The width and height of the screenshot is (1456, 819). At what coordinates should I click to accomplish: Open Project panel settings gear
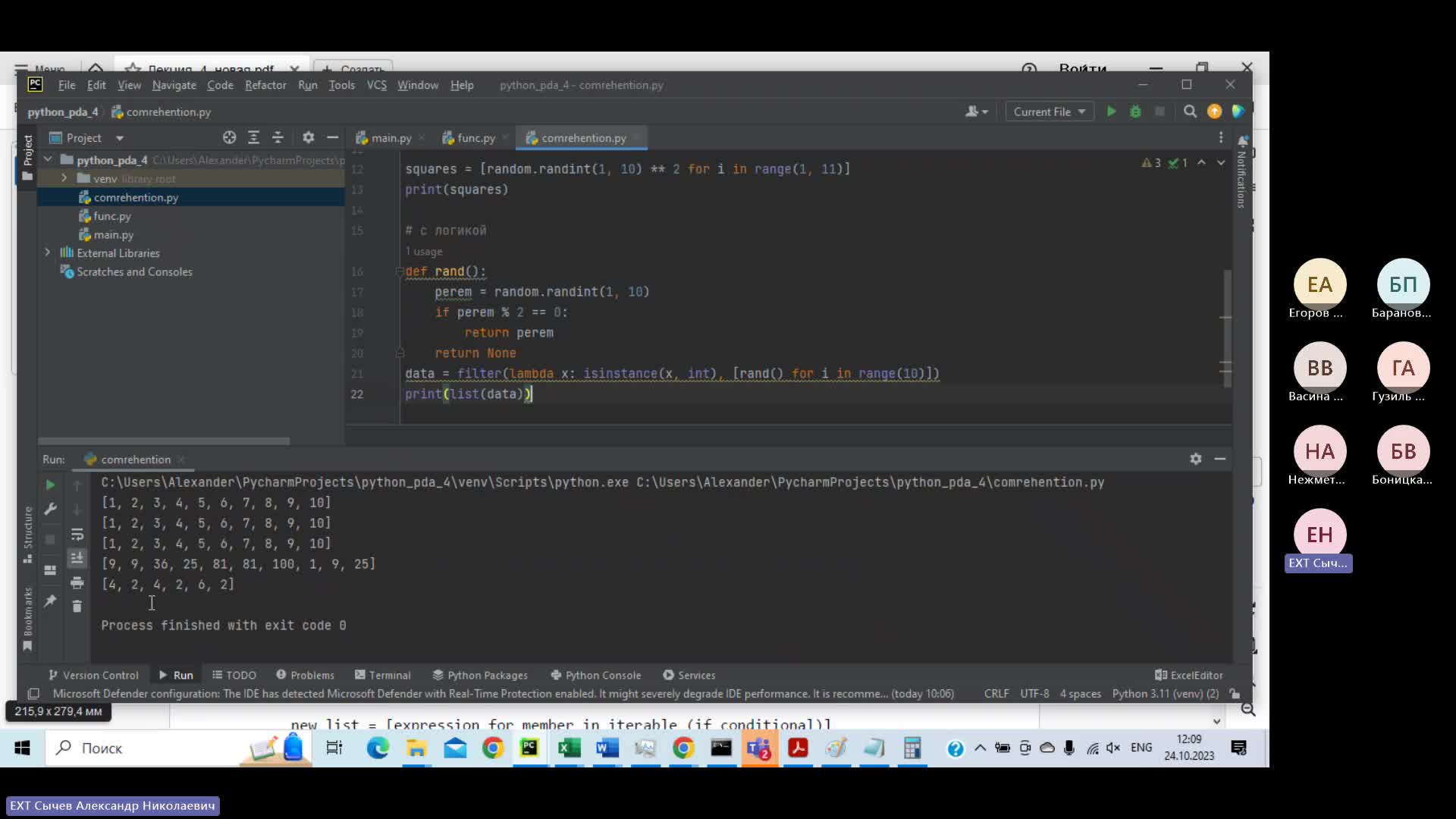coord(308,137)
